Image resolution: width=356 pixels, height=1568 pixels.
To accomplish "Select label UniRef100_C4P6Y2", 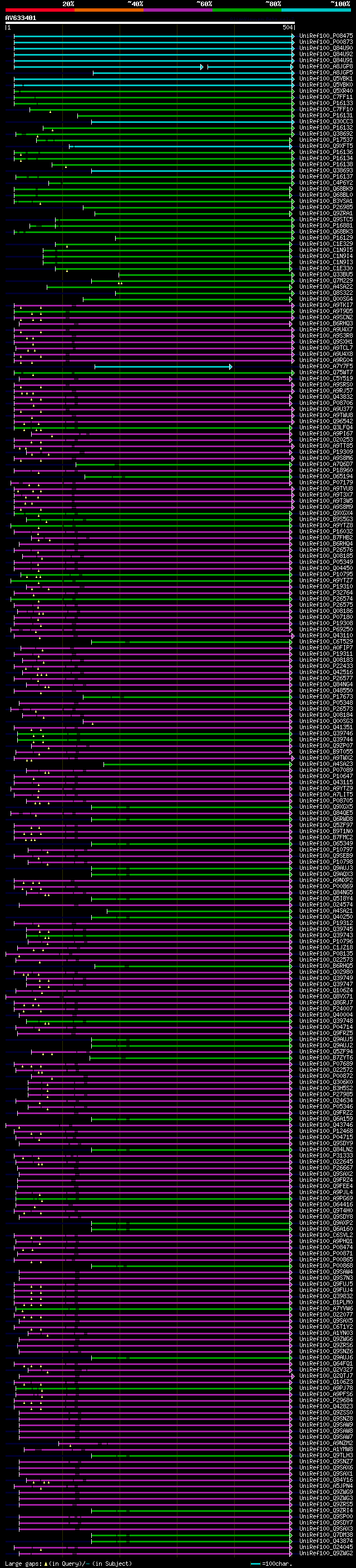I will (x=325, y=182).
